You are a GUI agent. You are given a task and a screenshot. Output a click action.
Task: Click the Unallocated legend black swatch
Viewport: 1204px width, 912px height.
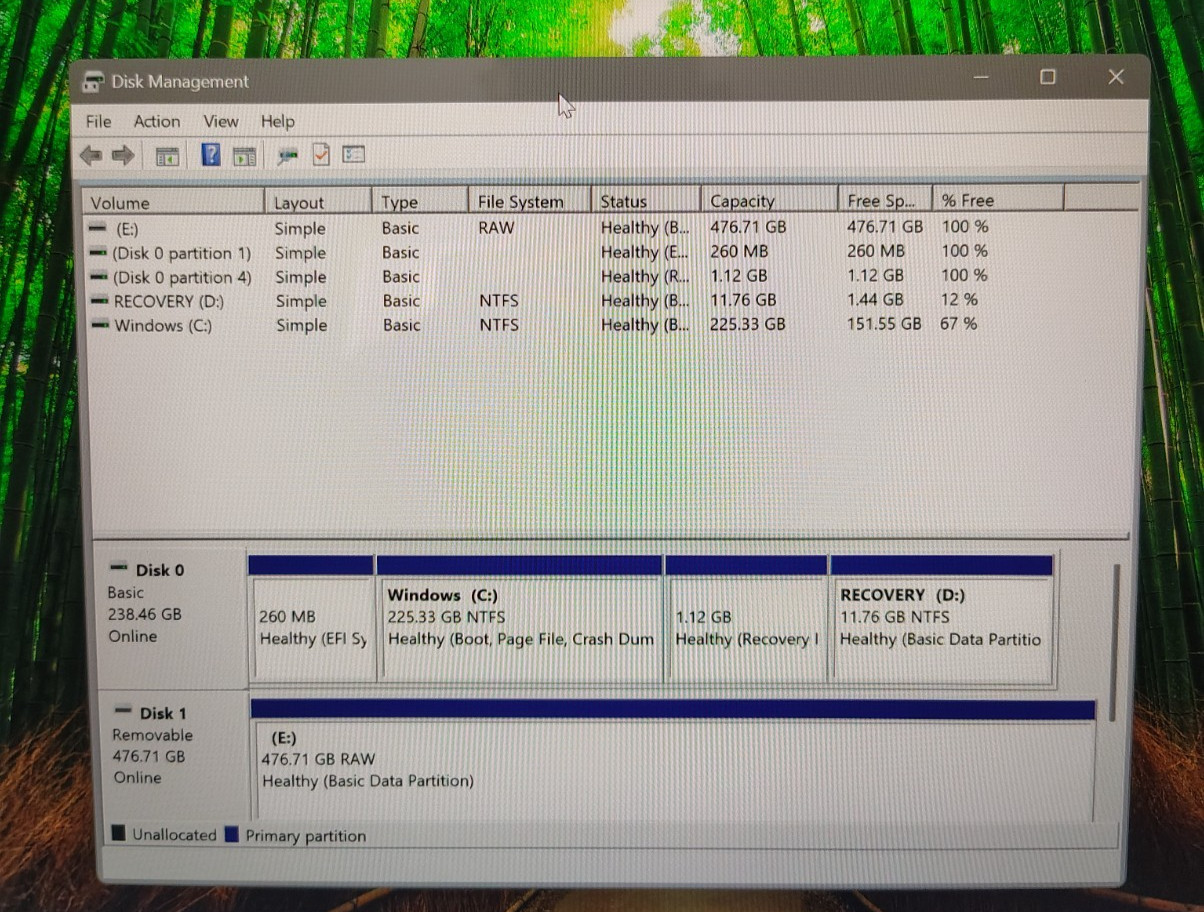point(118,833)
